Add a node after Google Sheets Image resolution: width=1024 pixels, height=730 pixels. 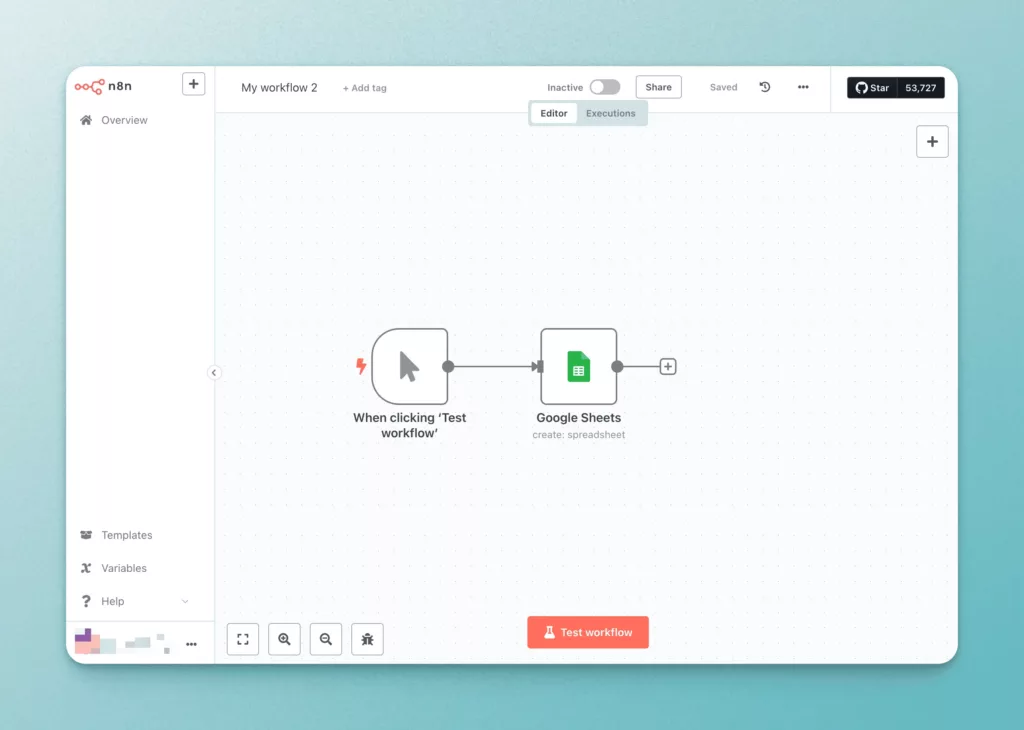(x=667, y=366)
